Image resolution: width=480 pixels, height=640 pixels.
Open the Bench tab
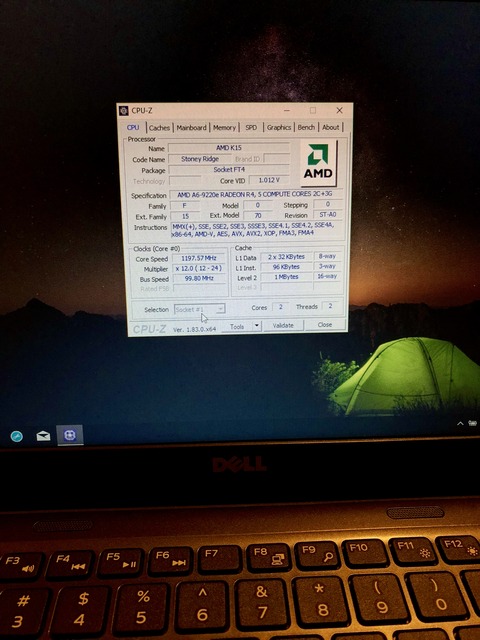click(306, 127)
